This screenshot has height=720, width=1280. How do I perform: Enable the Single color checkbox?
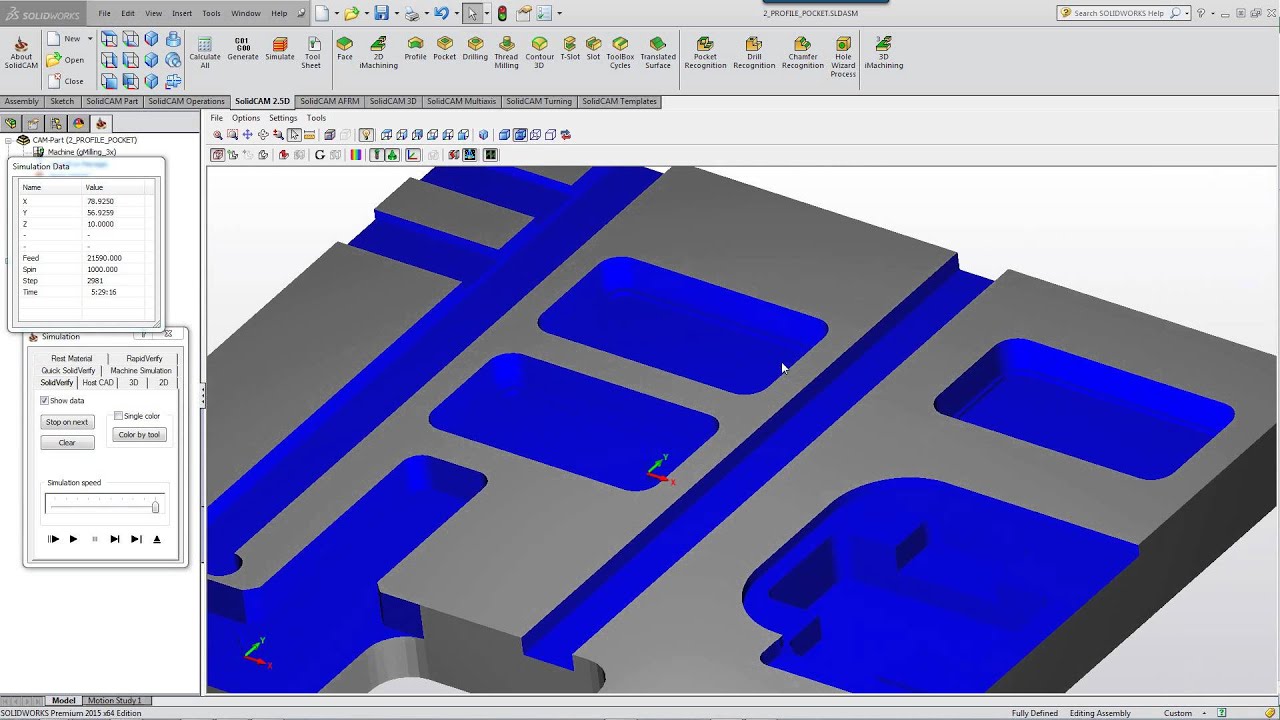(x=118, y=416)
